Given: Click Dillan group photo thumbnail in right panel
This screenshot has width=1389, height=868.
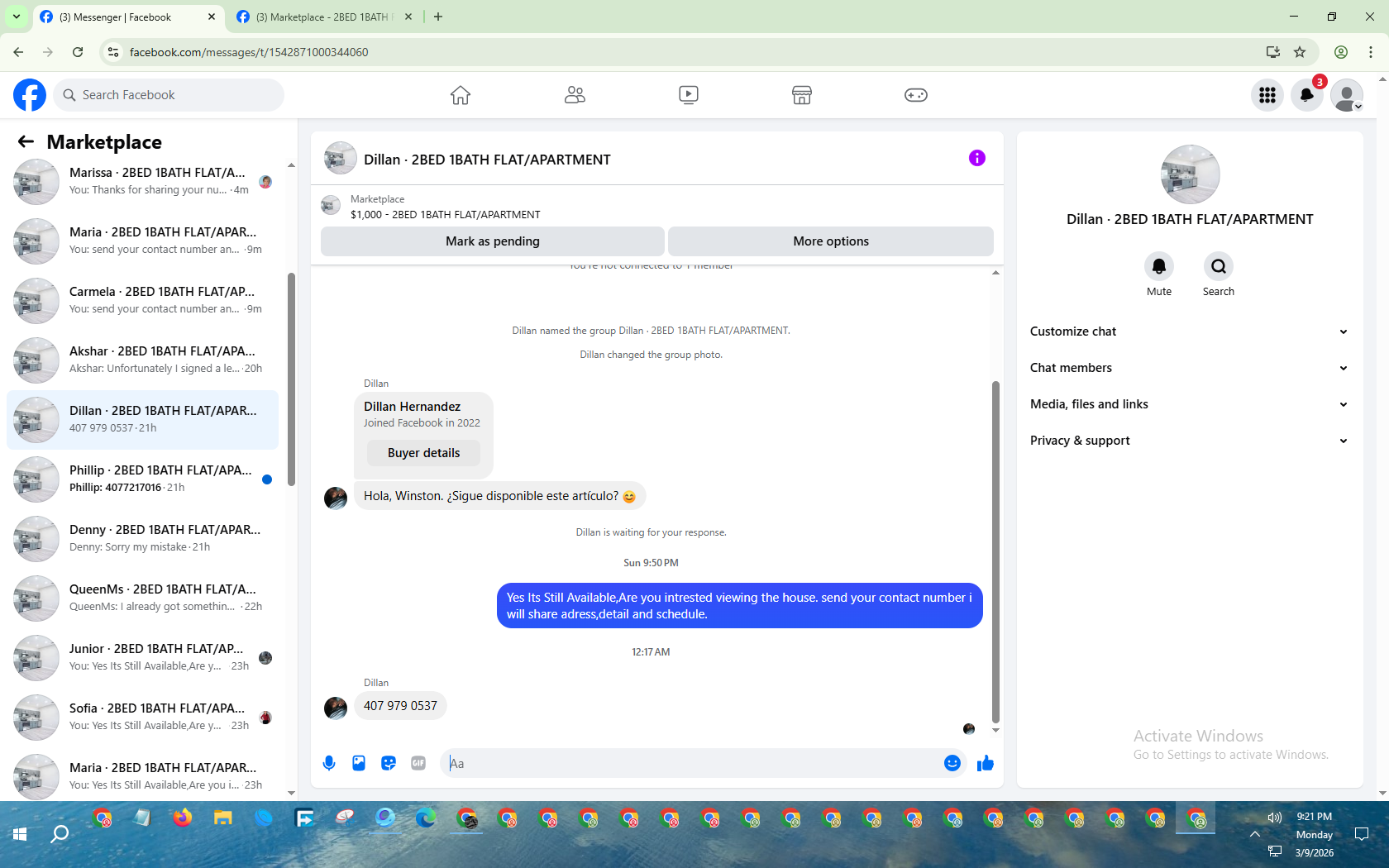Looking at the screenshot, I should click(1191, 174).
